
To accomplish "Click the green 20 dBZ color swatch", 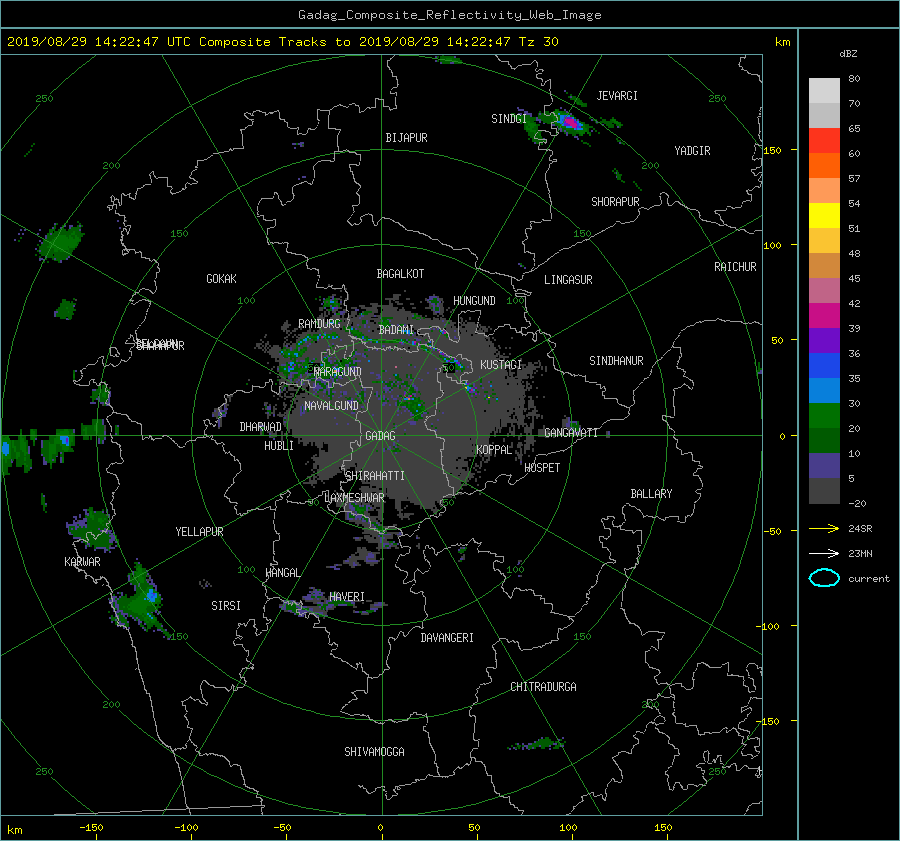I will 824,416.
